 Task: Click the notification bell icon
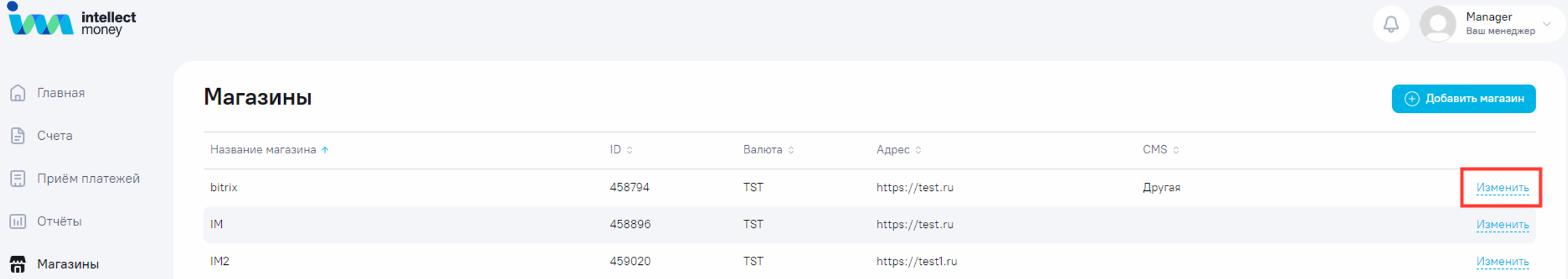click(1391, 24)
